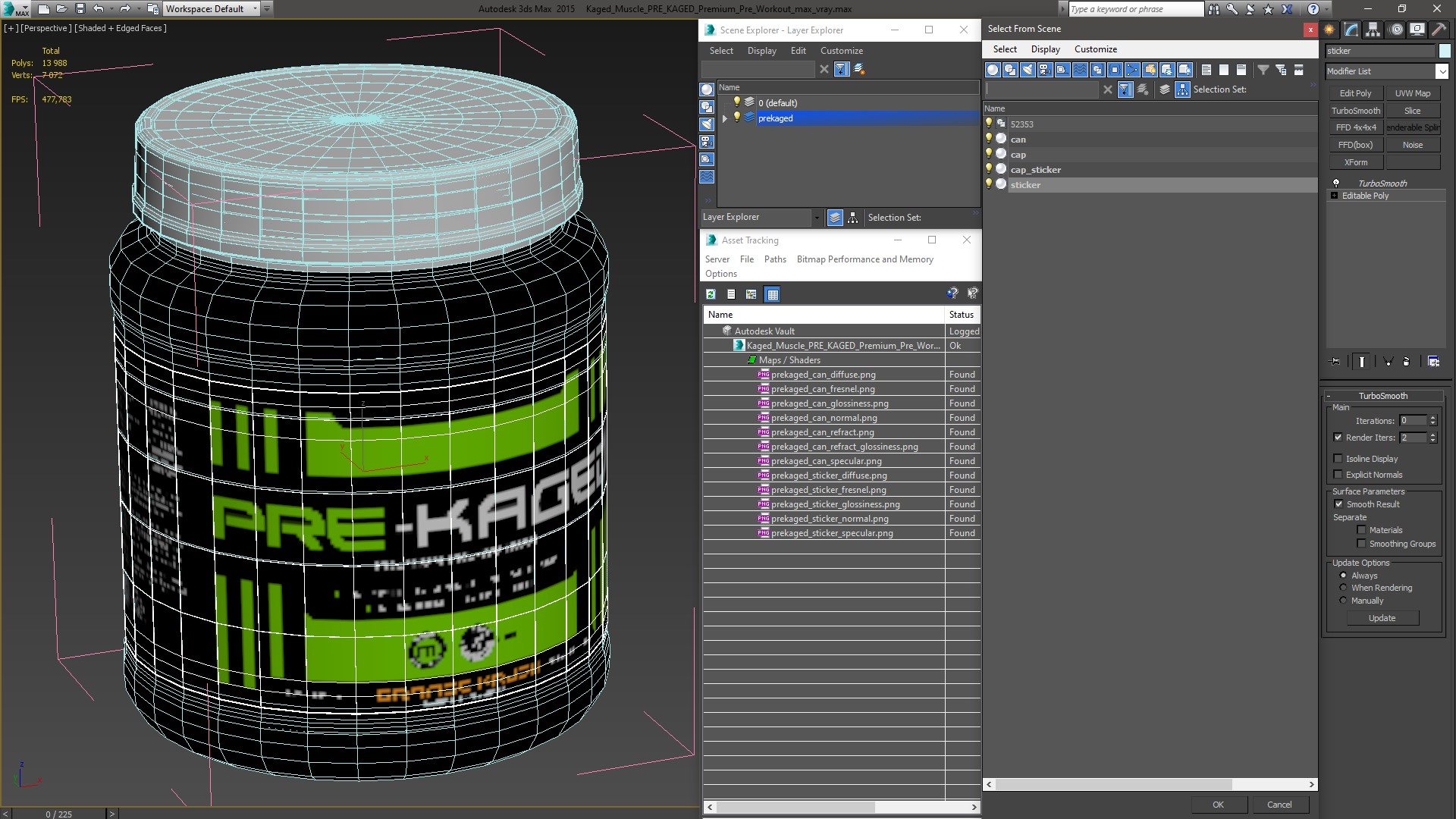Viewport: 1456px width, 819px height.
Task: Click Select All icon in Select From Scene
Action: click(1206, 70)
